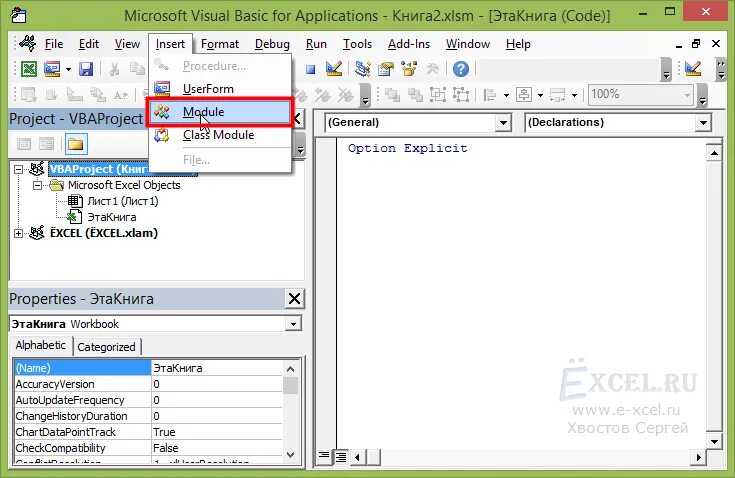The width and height of the screenshot is (735, 478).
Task: Open the Window menu
Action: 468,44
